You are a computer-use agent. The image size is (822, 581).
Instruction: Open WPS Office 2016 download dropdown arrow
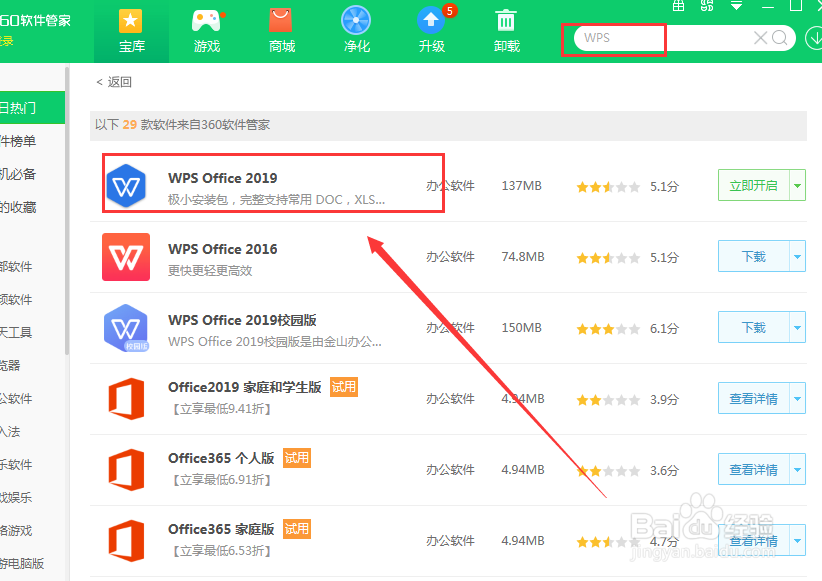pos(797,256)
